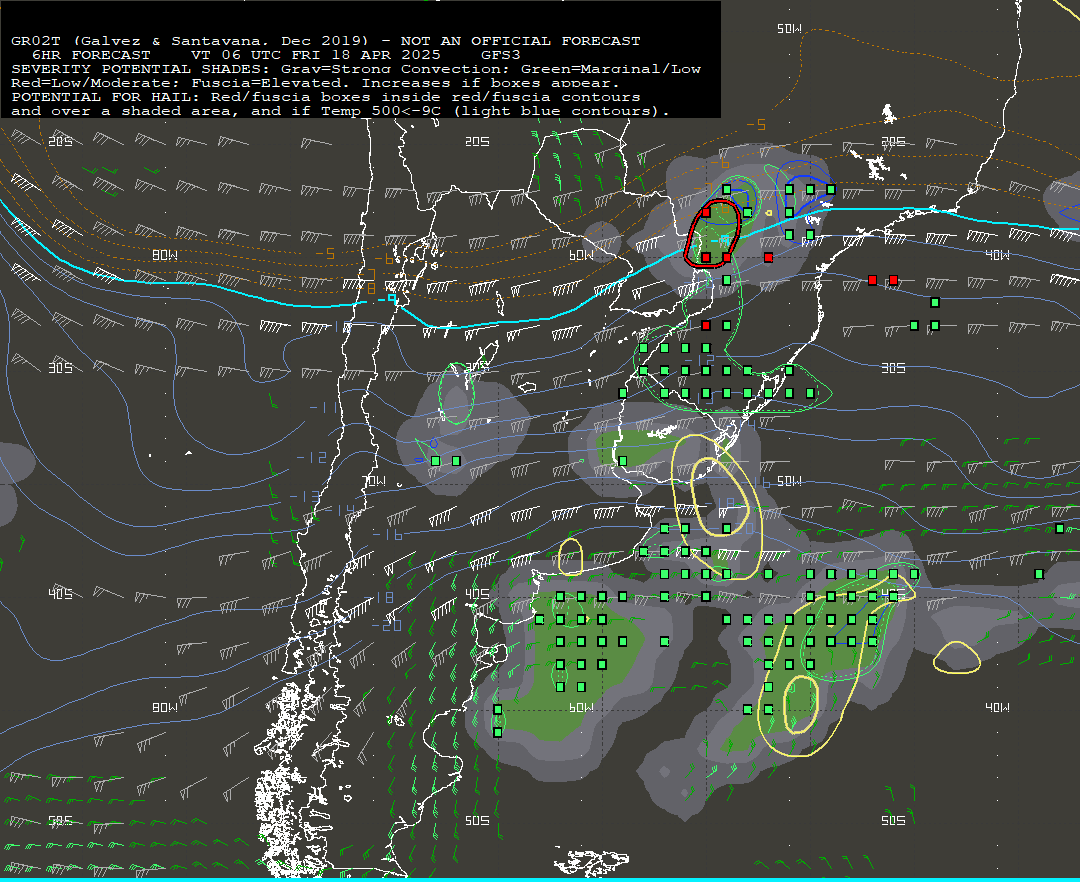Screen dimensions: 1080x882
Task: Click the '-13' temperature contour label
Action: (x=304, y=496)
